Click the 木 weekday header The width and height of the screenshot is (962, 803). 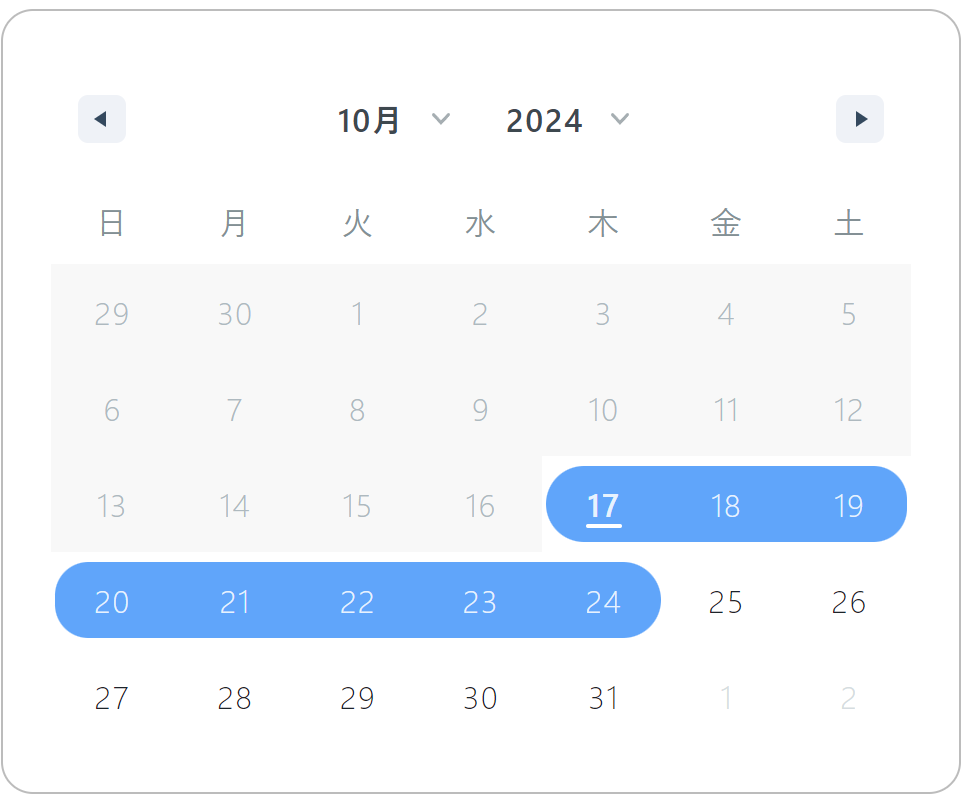(x=603, y=224)
